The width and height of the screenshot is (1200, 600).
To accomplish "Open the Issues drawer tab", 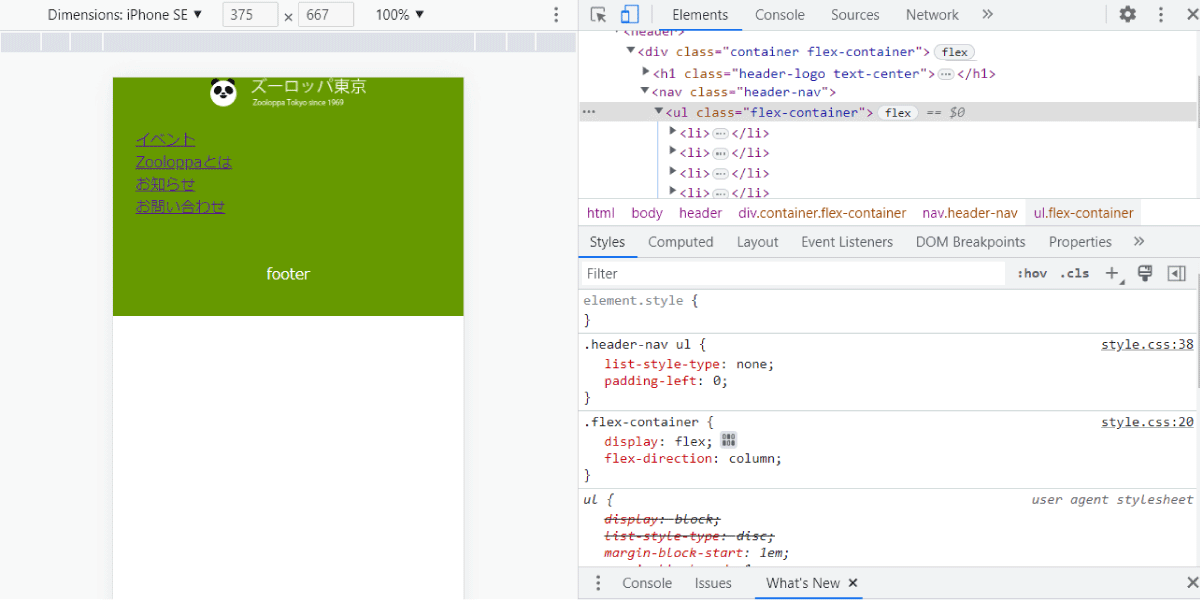I will [713, 583].
